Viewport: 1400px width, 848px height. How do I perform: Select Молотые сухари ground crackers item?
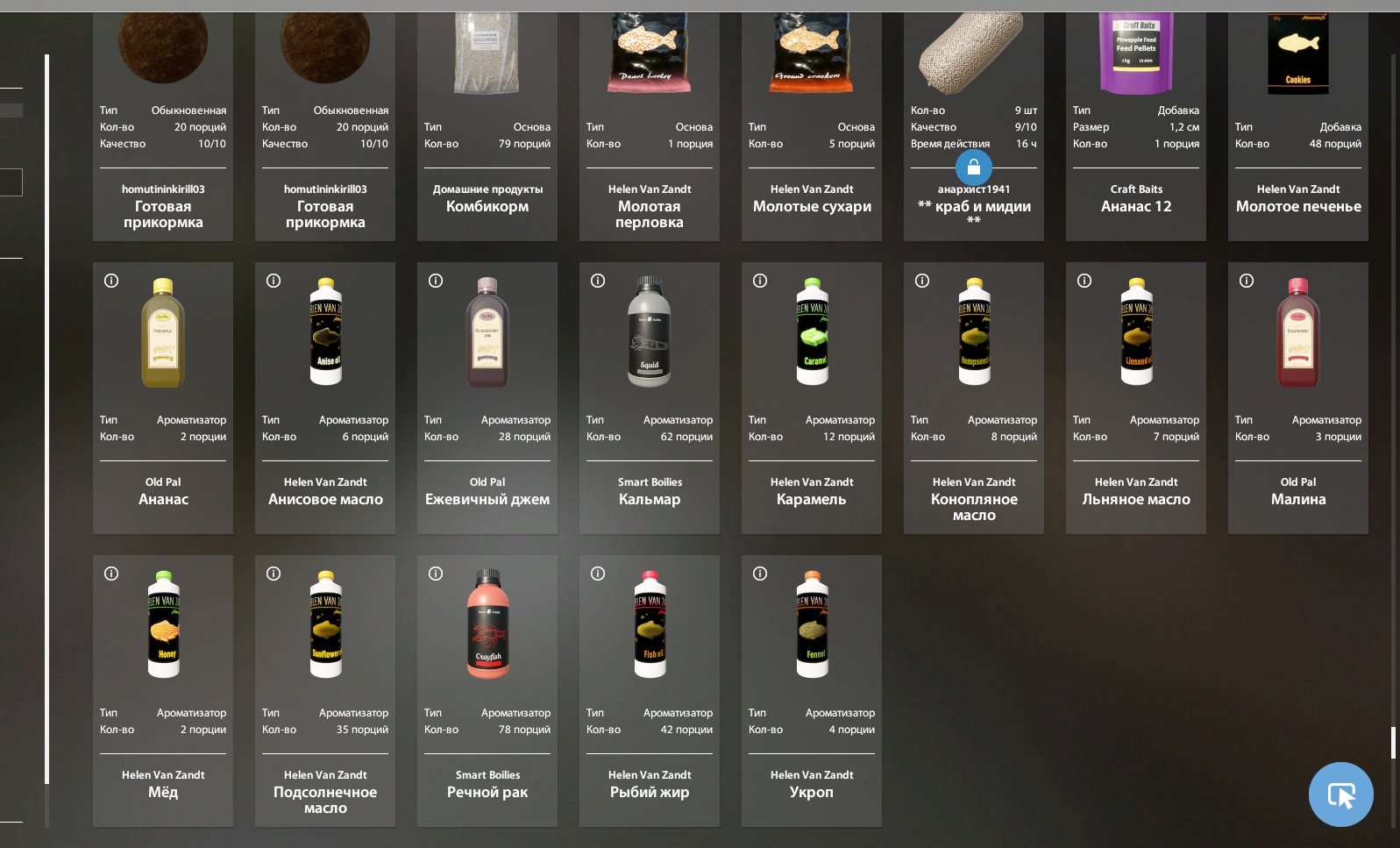pos(812,126)
